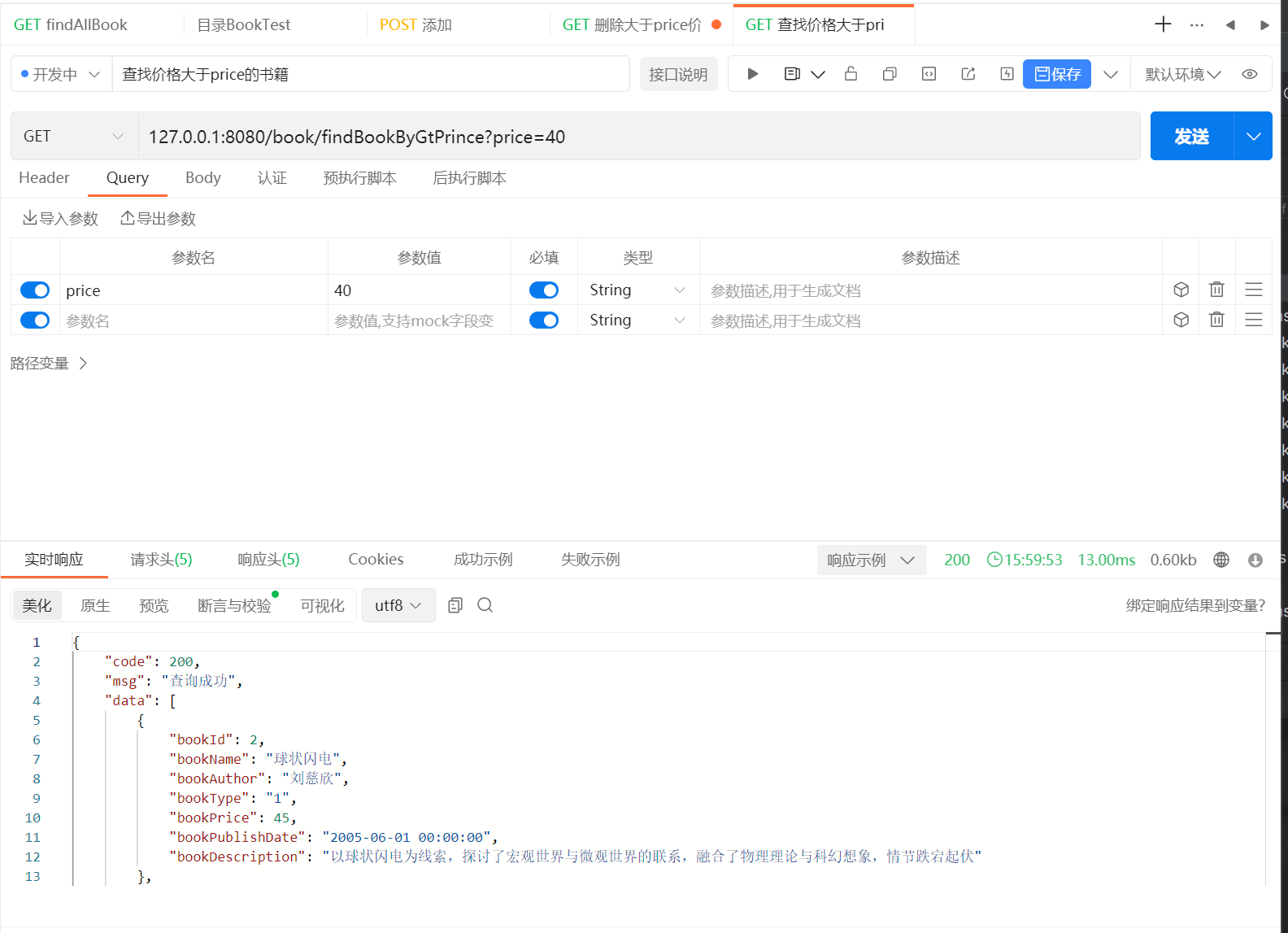Click the price parameter value field 40

point(419,290)
